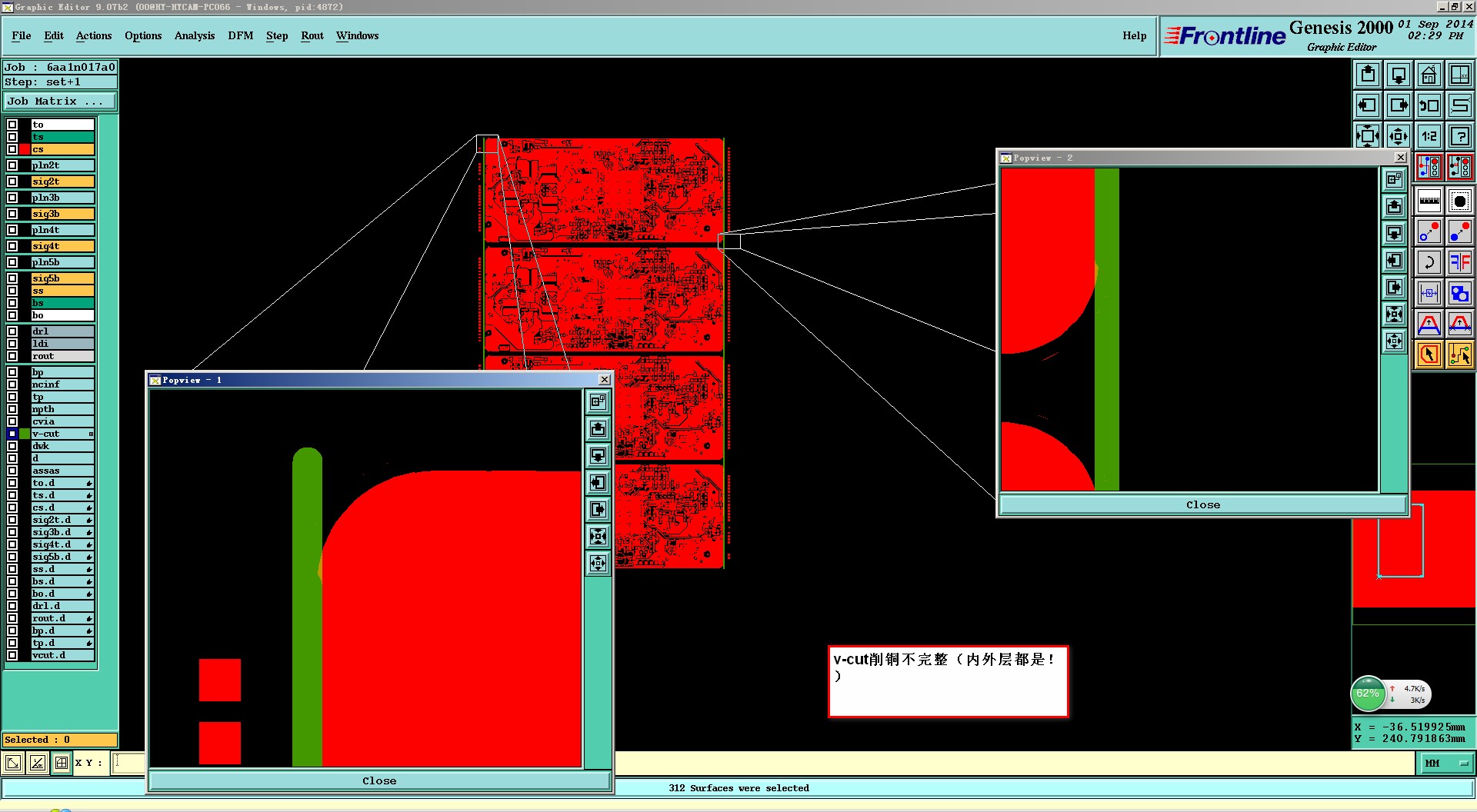Select the rotate feature tool
Viewport: 1477px width, 812px height.
click(1429, 262)
